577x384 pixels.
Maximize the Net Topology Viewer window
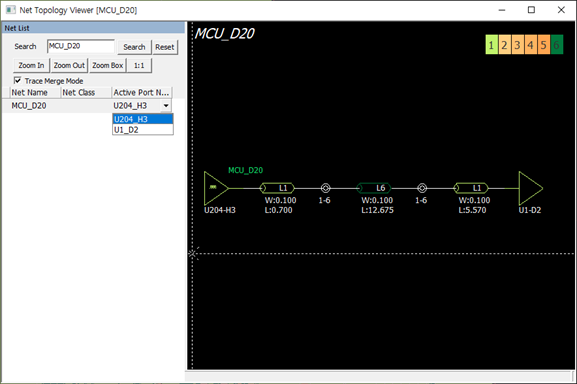pyautogui.click(x=531, y=10)
